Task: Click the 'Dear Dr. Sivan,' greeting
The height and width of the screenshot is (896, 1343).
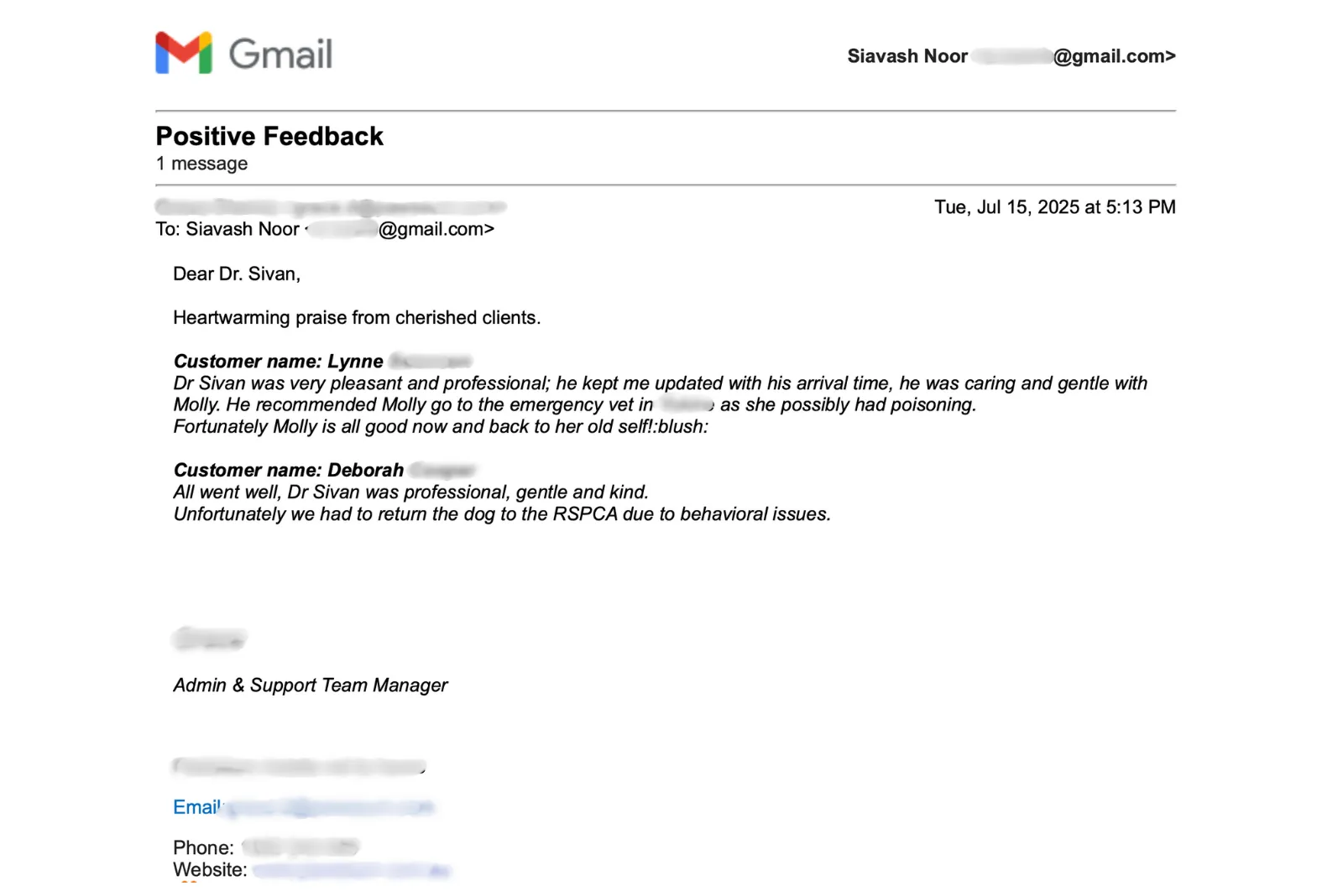Action: (237, 273)
